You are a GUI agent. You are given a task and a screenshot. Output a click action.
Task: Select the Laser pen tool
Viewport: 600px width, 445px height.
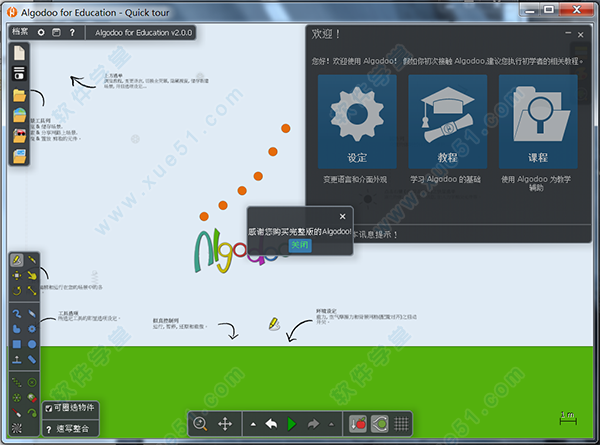(x=16, y=413)
